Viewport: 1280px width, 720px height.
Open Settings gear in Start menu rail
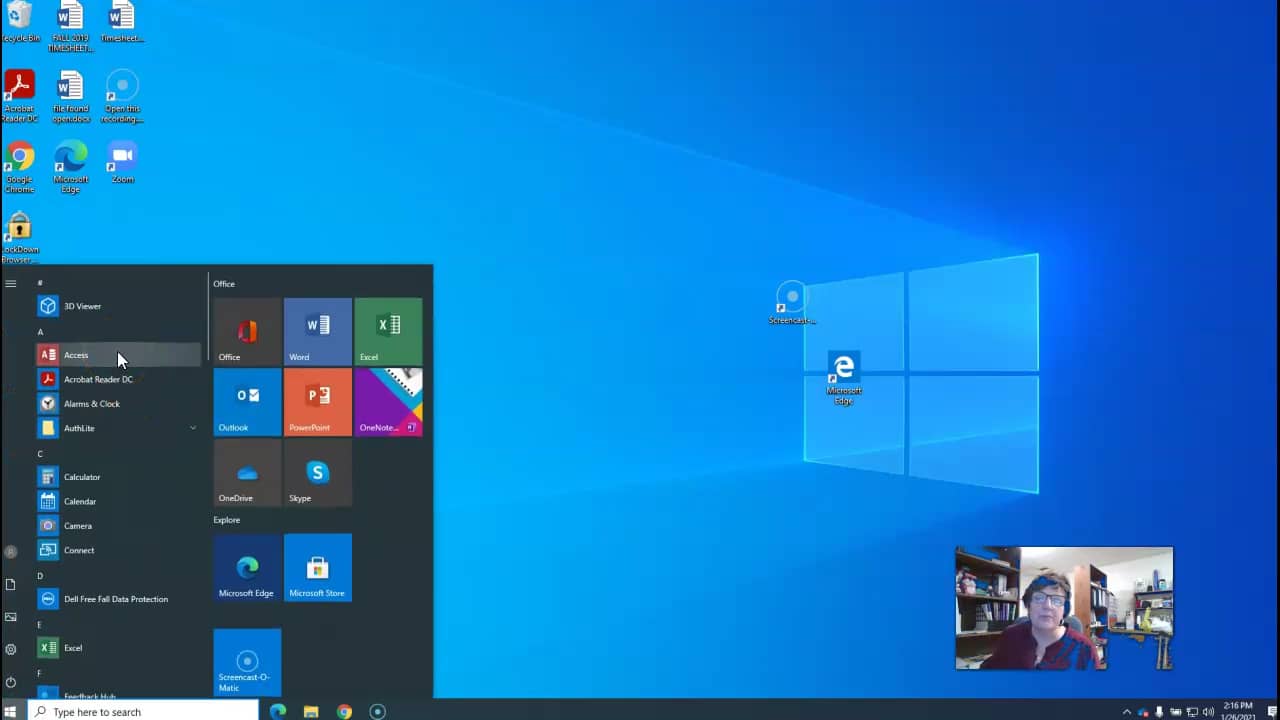(x=10, y=649)
